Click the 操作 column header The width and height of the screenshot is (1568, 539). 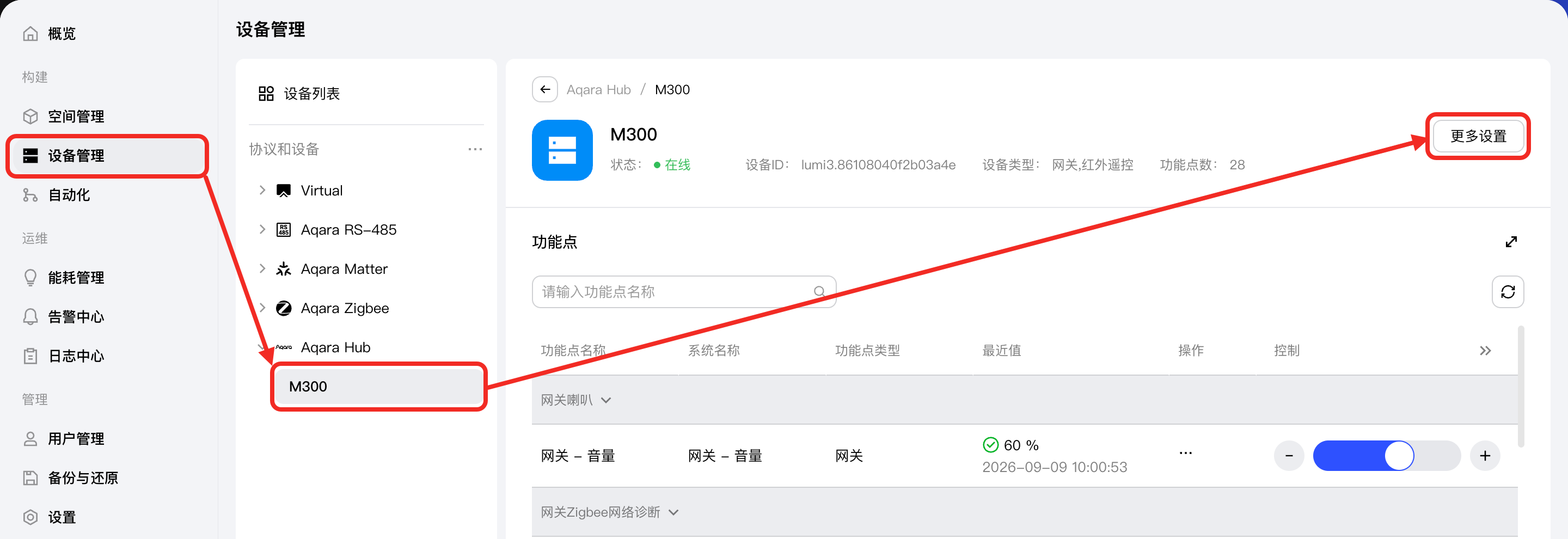tap(1191, 351)
